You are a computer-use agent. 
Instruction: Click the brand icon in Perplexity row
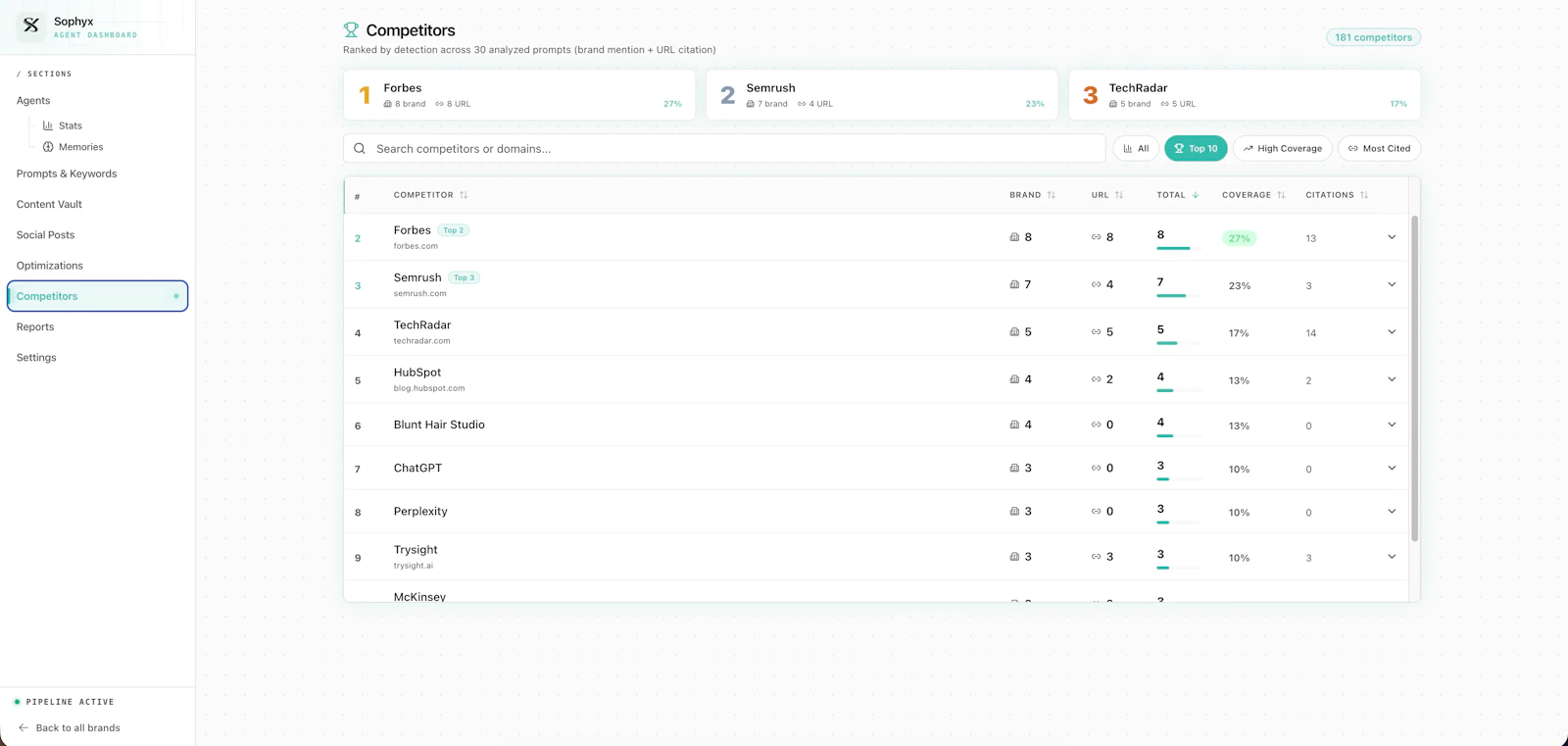(1014, 512)
